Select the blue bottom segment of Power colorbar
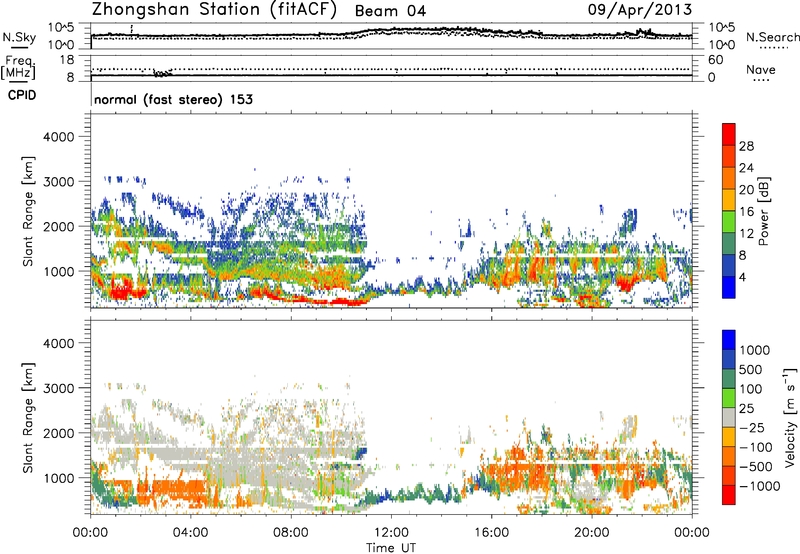800x554 pixels. coord(729,287)
